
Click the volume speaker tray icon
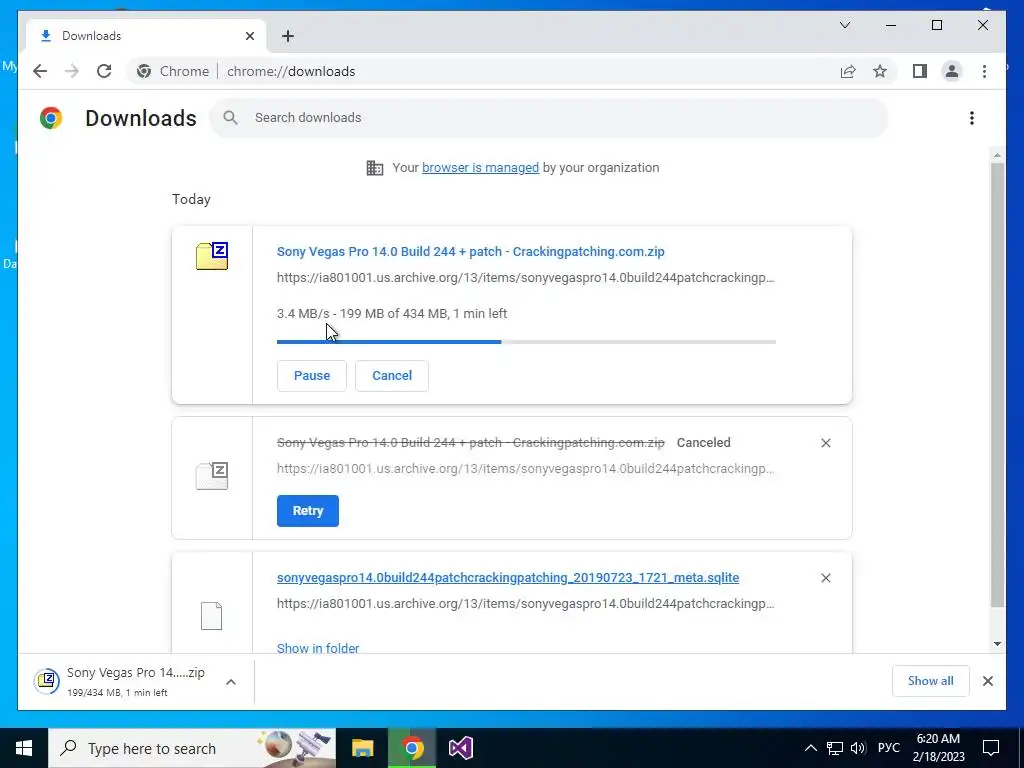858,748
